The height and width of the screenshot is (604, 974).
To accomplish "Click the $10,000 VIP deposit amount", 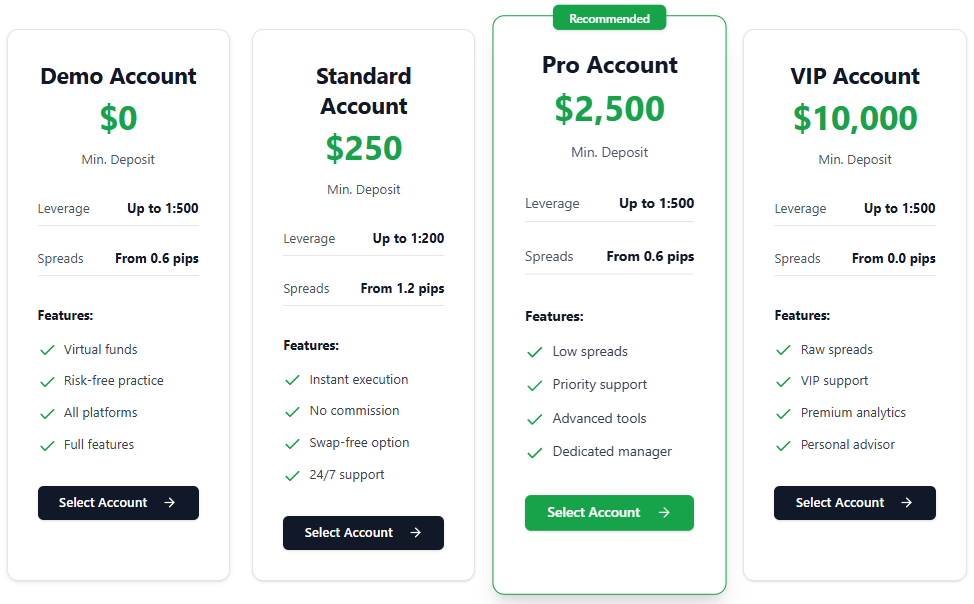I will point(854,118).
